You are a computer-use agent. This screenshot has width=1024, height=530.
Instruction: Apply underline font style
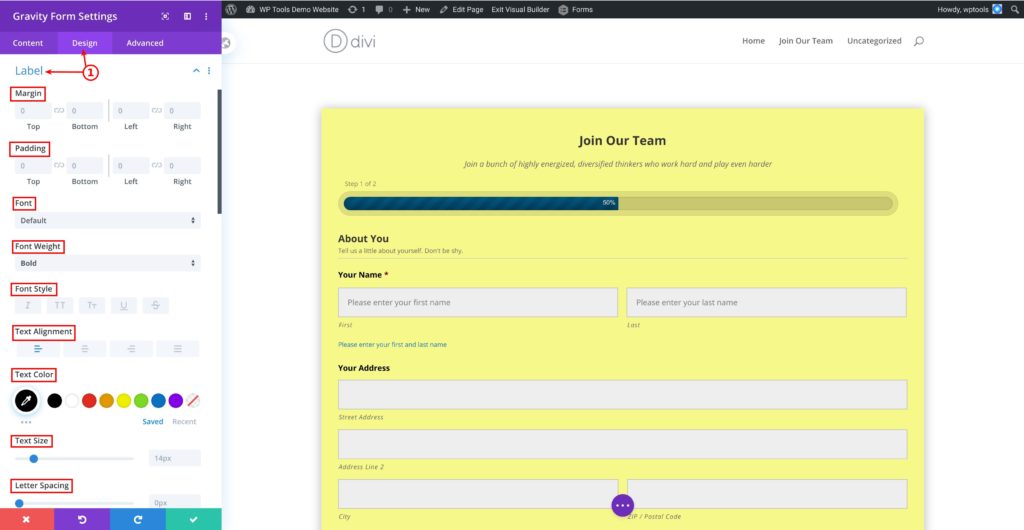pos(124,306)
